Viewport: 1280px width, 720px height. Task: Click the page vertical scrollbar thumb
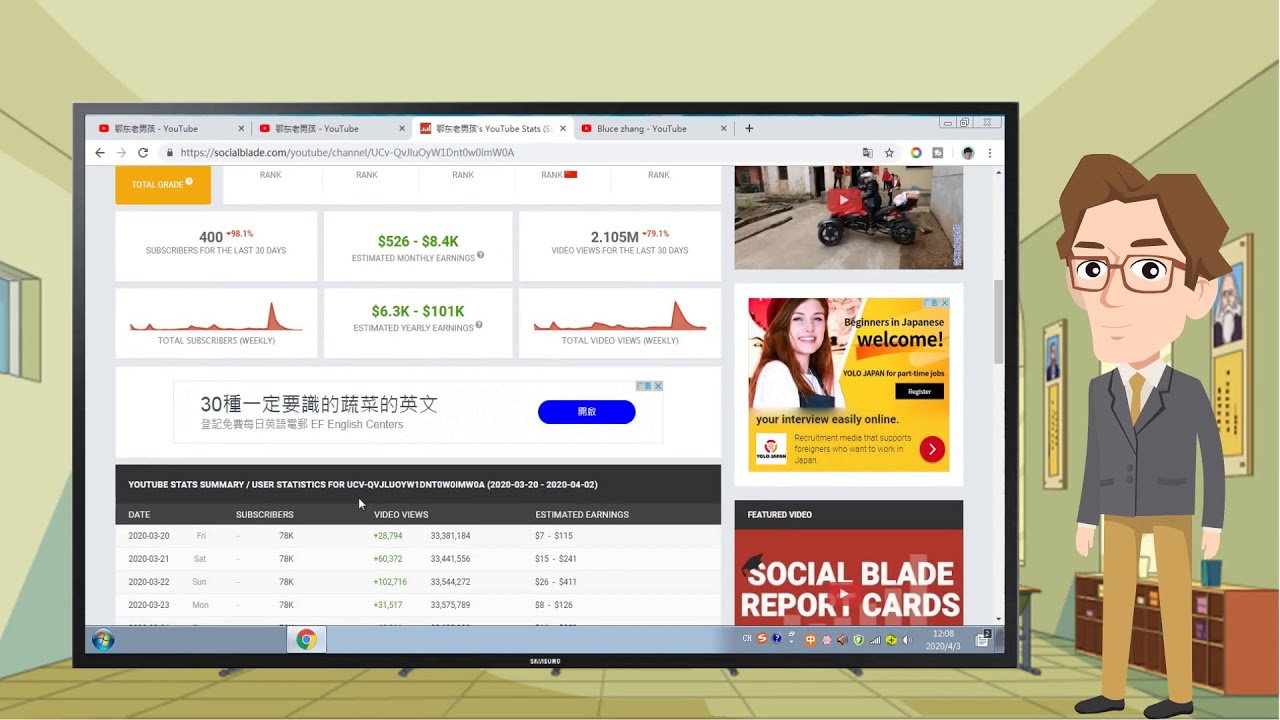998,322
